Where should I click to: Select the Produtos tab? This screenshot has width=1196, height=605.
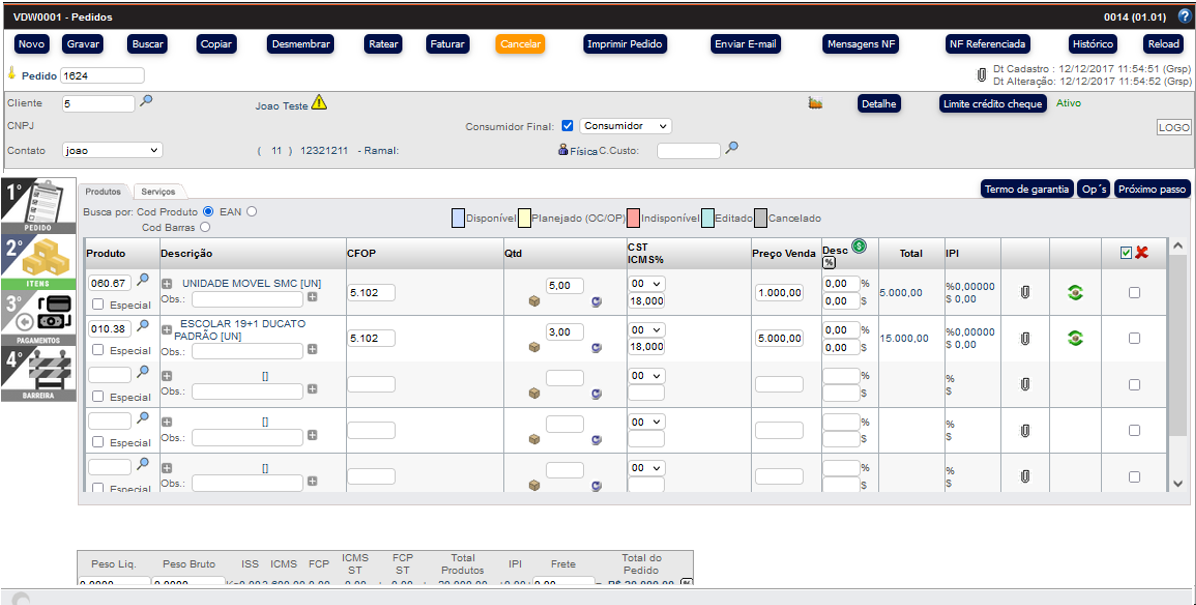103,191
